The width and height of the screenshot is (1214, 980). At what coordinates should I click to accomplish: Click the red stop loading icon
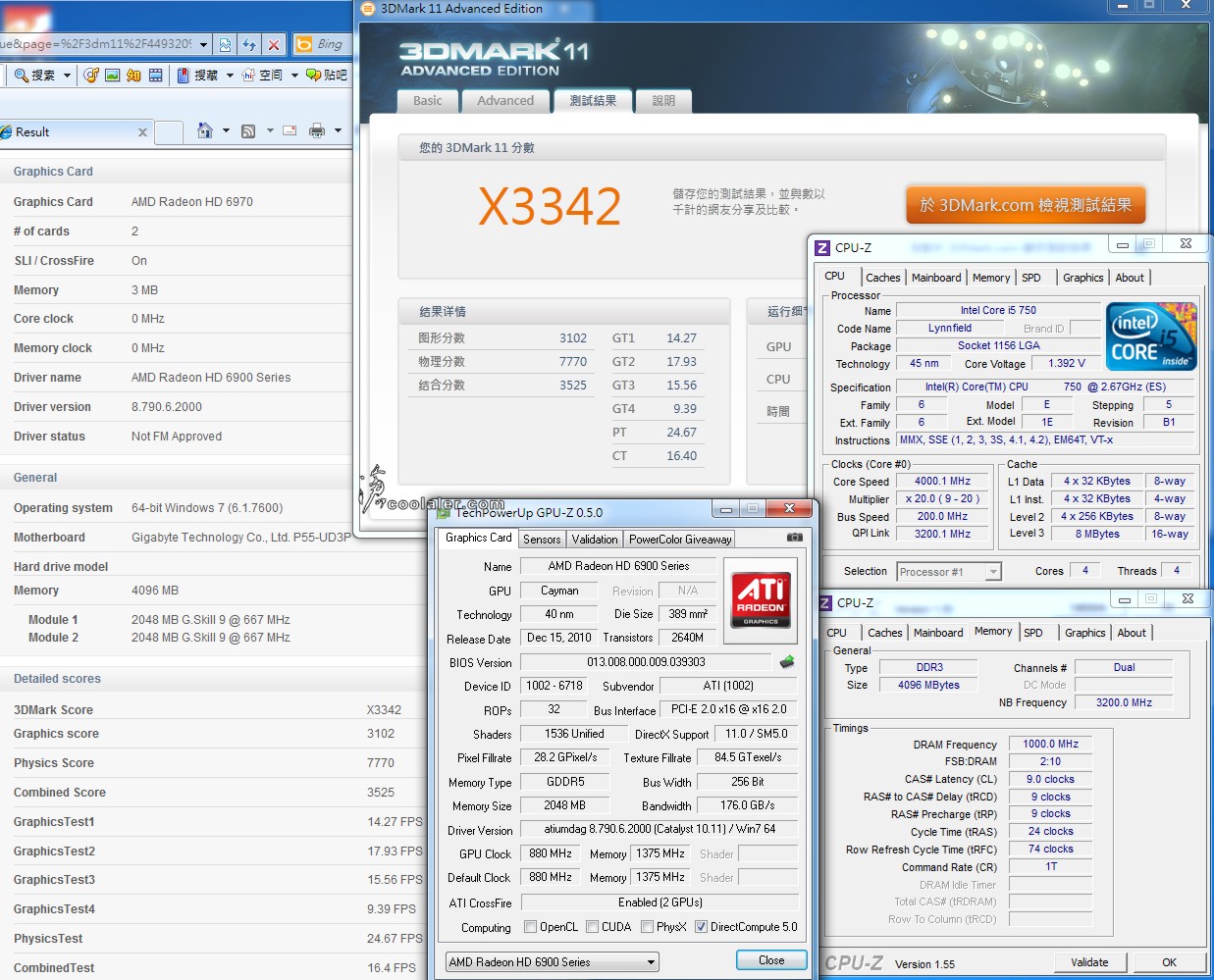tap(274, 44)
